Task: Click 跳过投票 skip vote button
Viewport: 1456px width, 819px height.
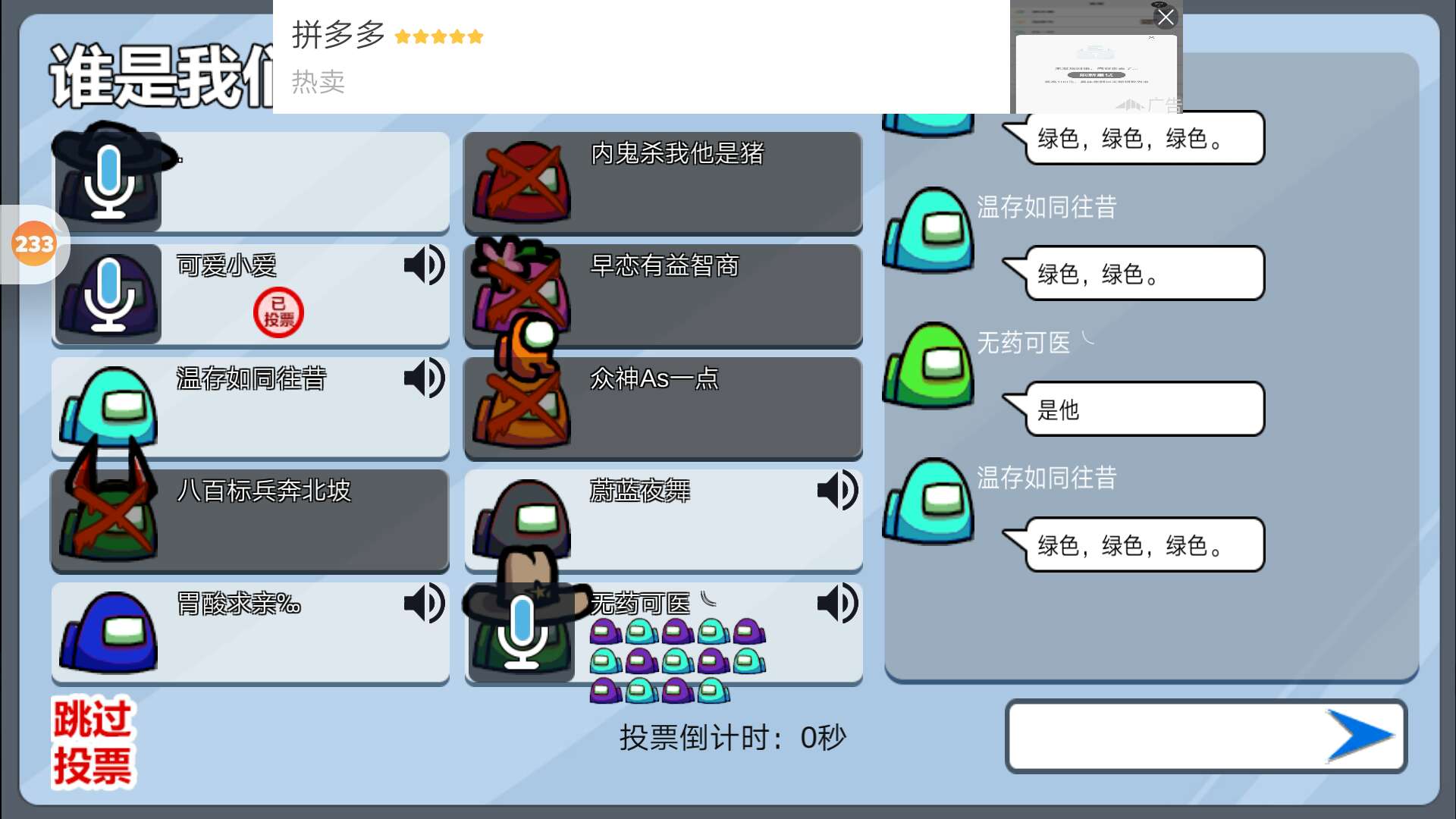Action: click(x=93, y=742)
